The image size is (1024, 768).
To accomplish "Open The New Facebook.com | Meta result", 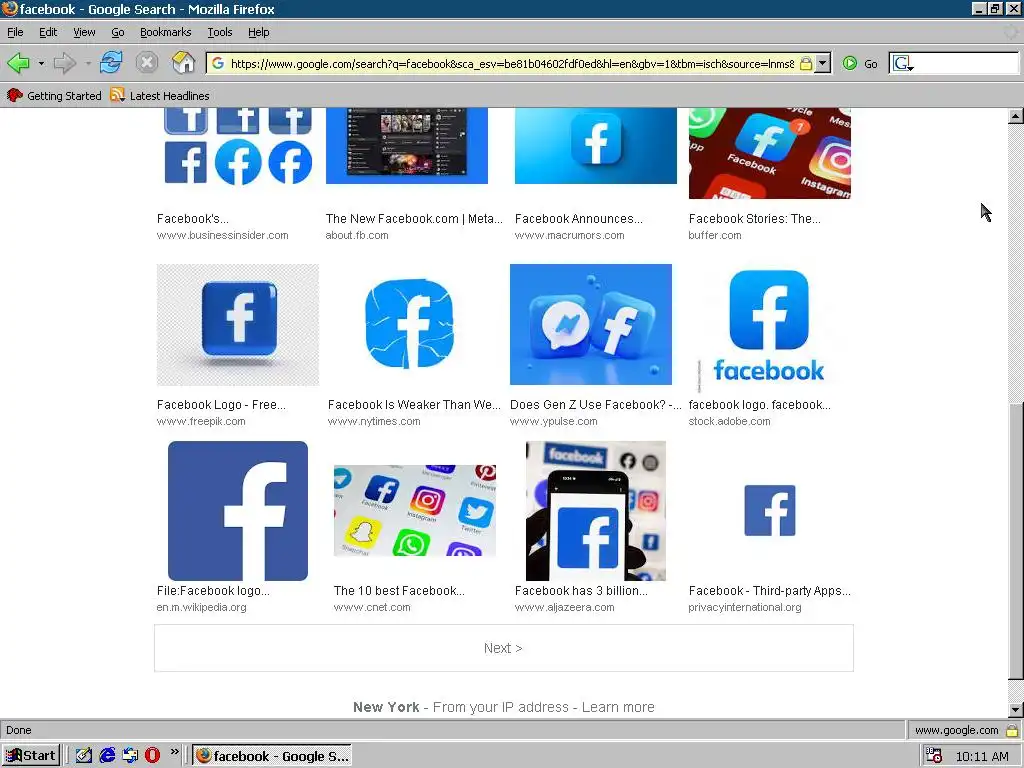I will pos(414,219).
